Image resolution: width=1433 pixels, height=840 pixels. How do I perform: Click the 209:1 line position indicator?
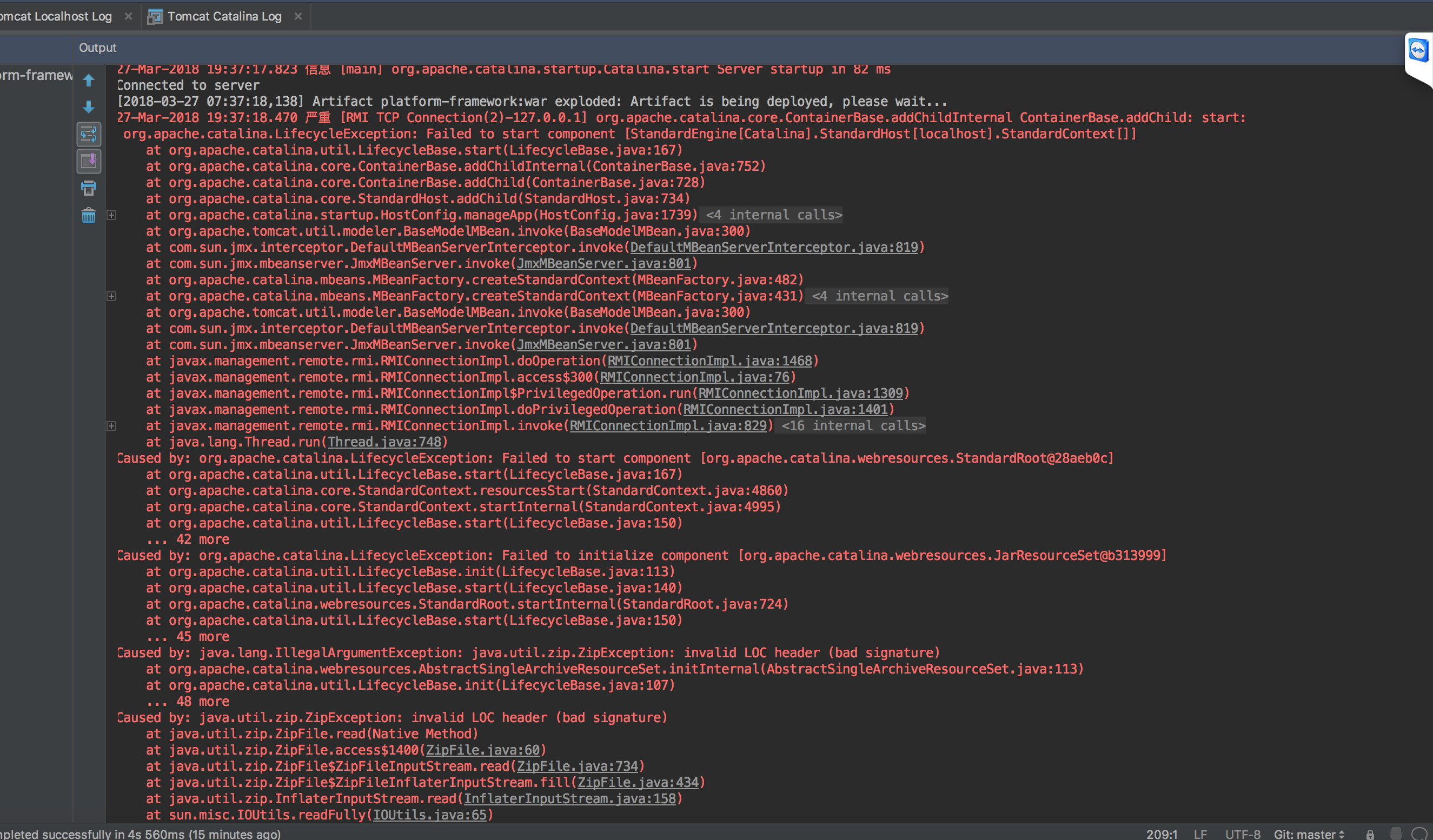[1161, 834]
